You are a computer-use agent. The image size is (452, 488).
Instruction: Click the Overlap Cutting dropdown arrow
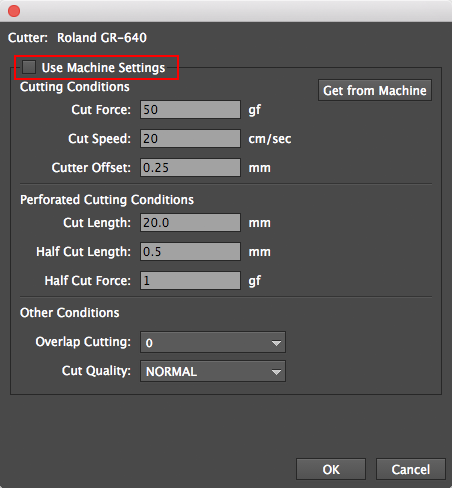coord(276,343)
